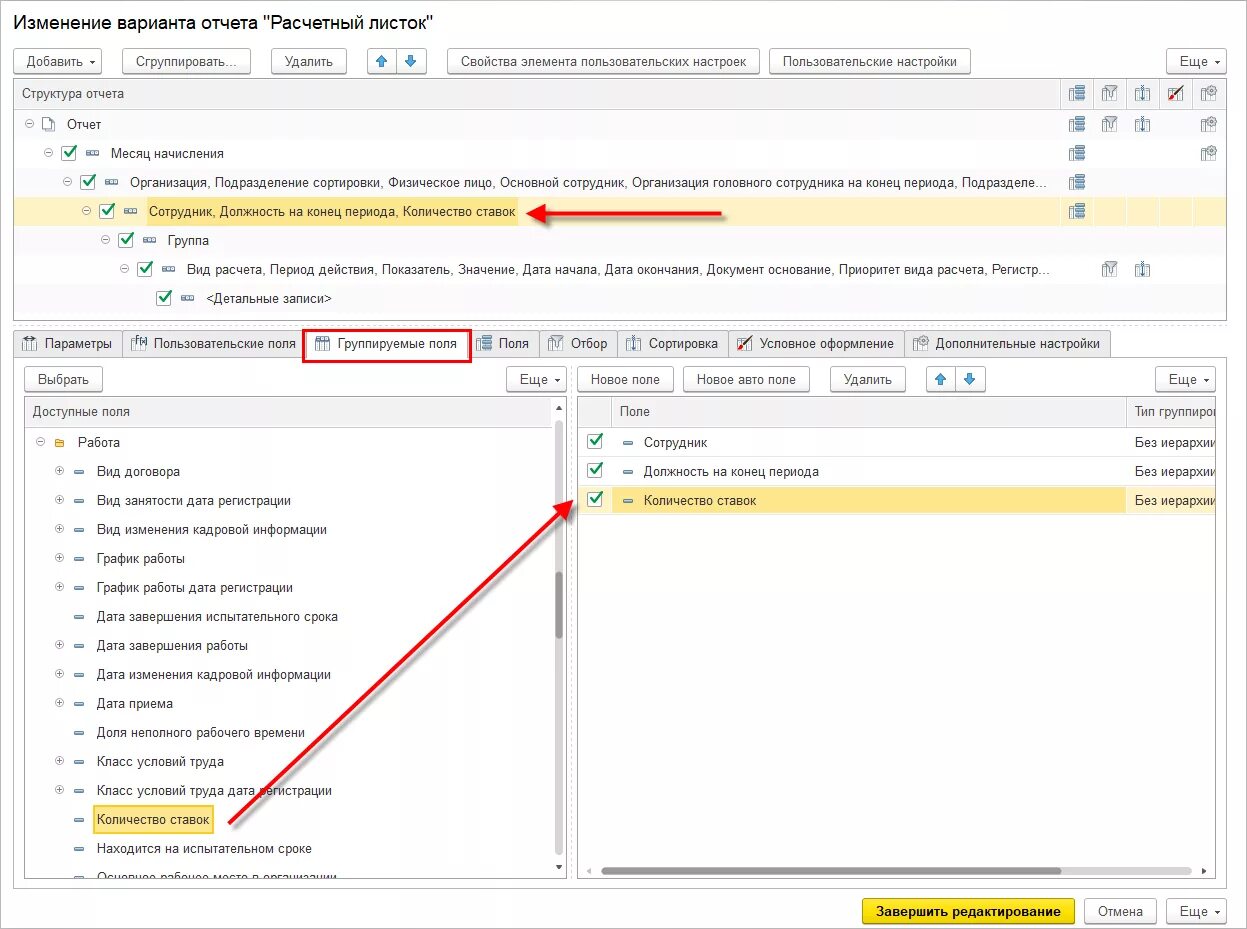Toggle the Сотрудник, Должность grouping checkbox in the structure
1247x929 pixels.
pyautogui.click(x=107, y=212)
